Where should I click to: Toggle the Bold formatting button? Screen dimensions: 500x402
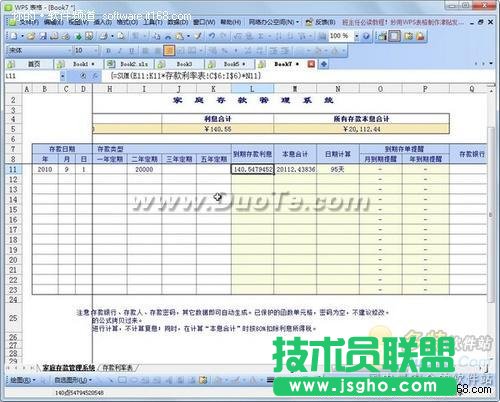(x=108, y=51)
